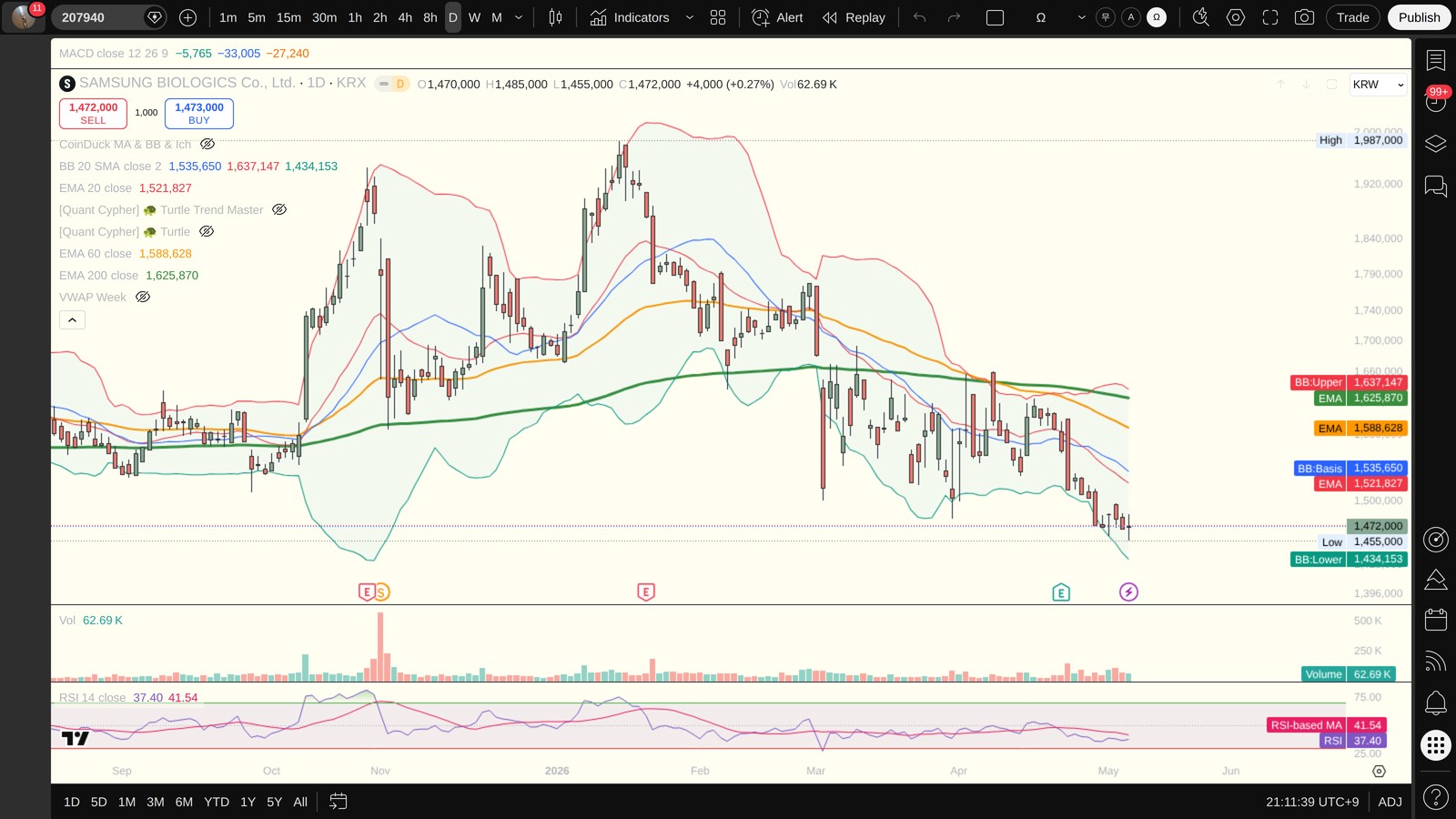
Task: Open the timeframe list dropdown arrow
Action: (x=519, y=17)
